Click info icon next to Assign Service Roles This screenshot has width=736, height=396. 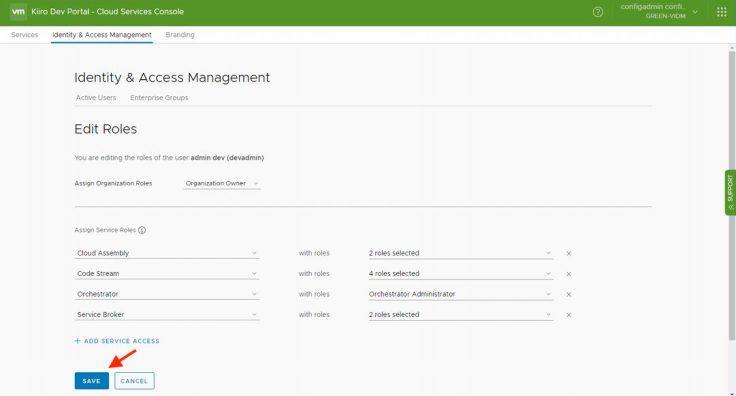click(x=142, y=230)
